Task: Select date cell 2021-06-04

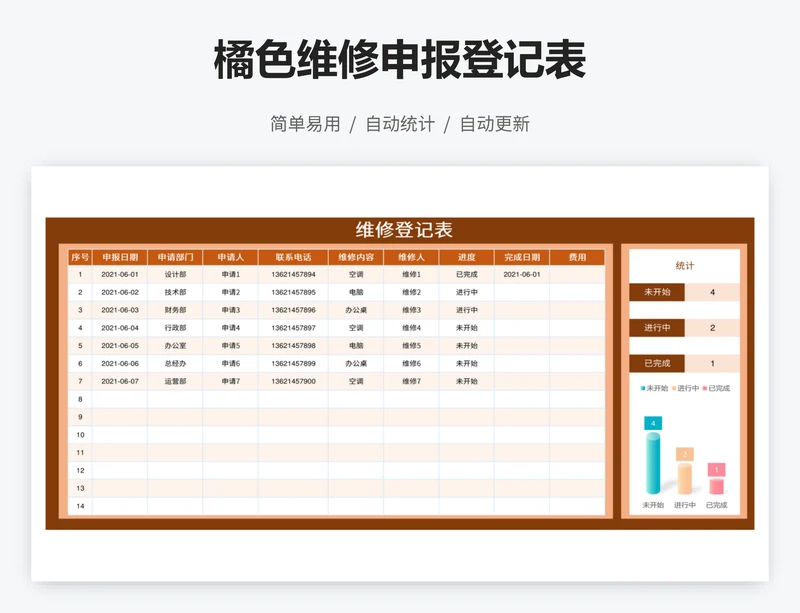Action: coord(120,328)
